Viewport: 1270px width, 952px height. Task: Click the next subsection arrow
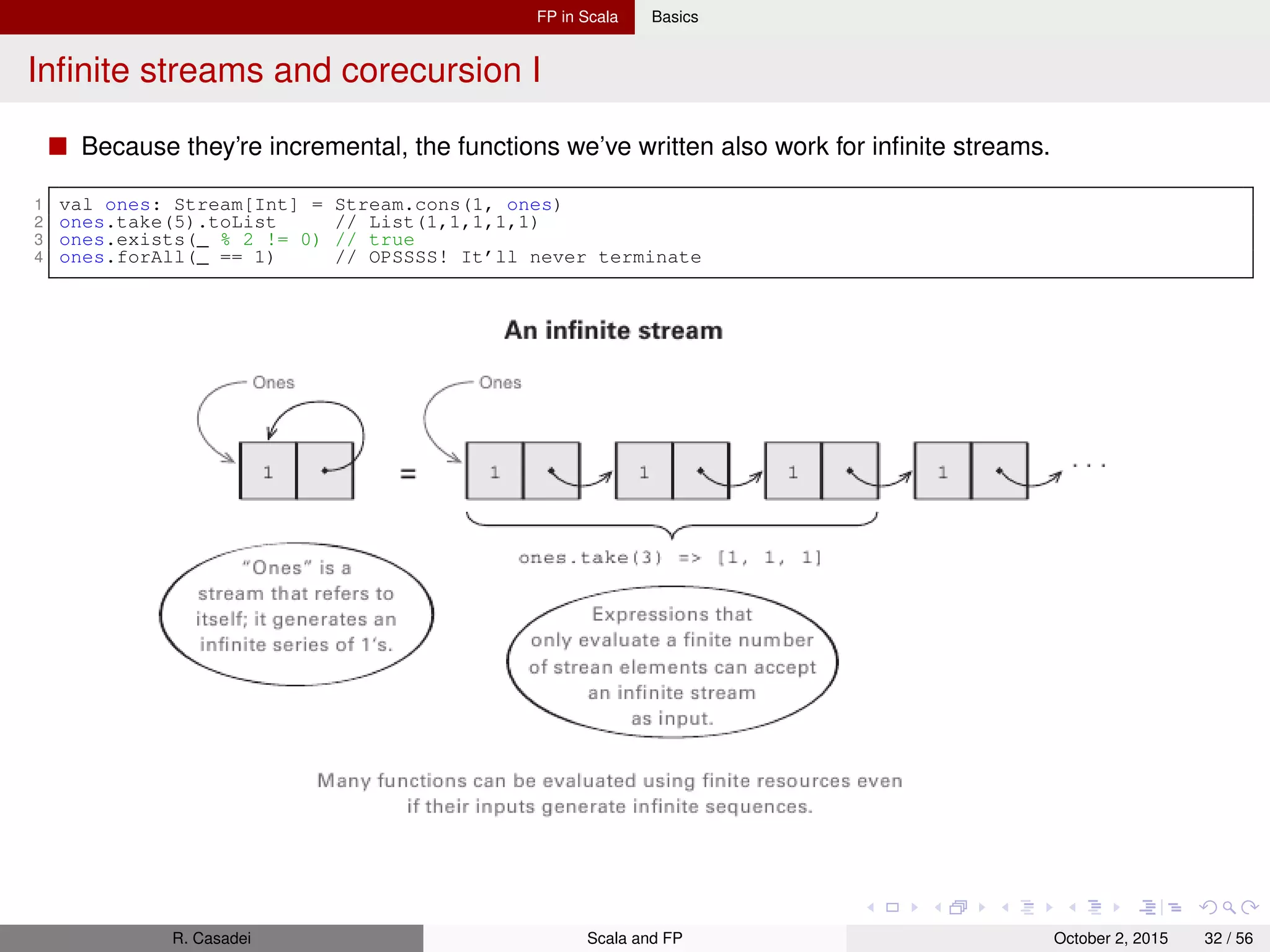coord(1049,907)
